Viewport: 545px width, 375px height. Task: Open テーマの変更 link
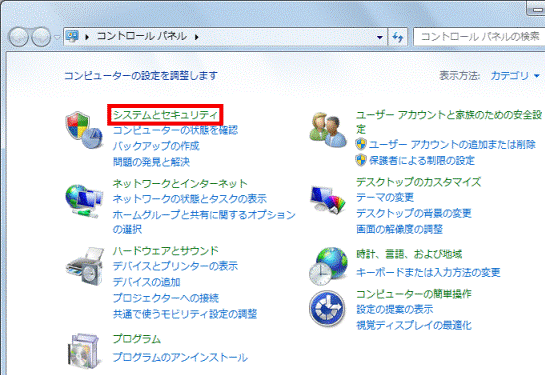385,197
